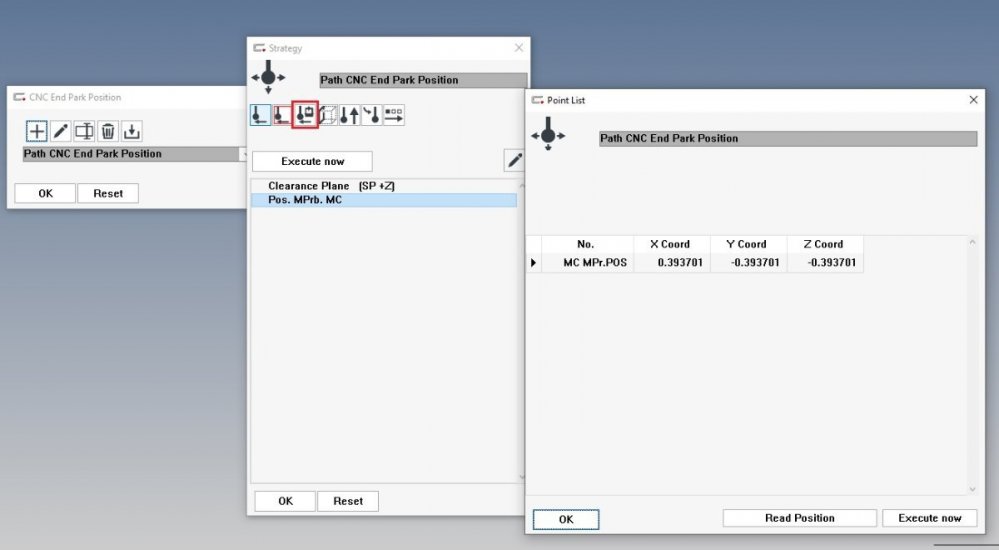Click the pencil edit icon in Strategy window
Image resolution: width=999 pixels, height=550 pixels.
[514, 161]
